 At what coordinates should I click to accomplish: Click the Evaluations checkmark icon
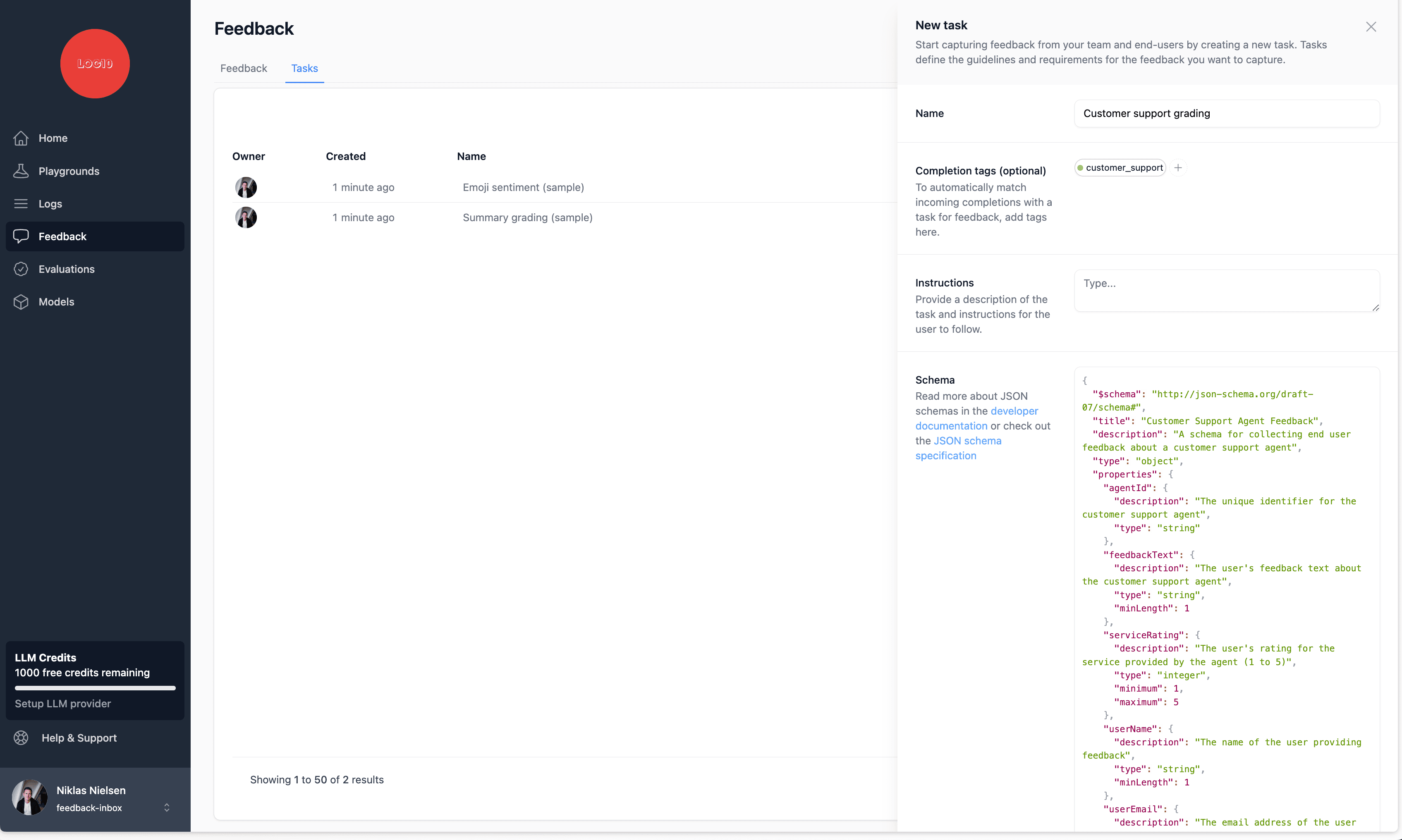coord(21,269)
